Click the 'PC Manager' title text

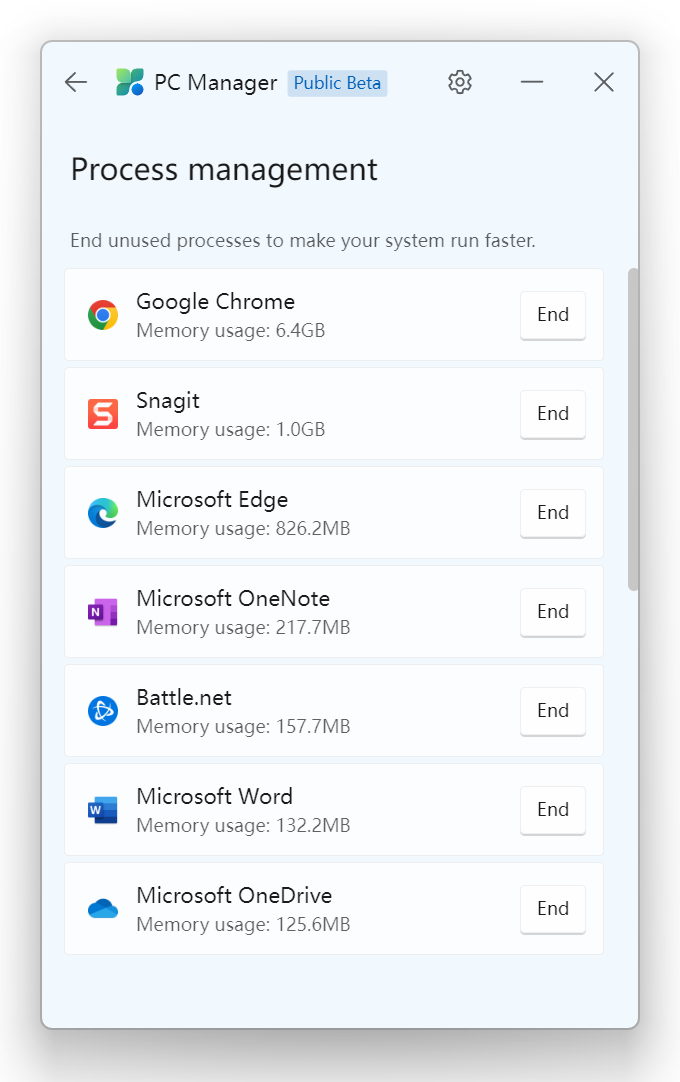215,83
